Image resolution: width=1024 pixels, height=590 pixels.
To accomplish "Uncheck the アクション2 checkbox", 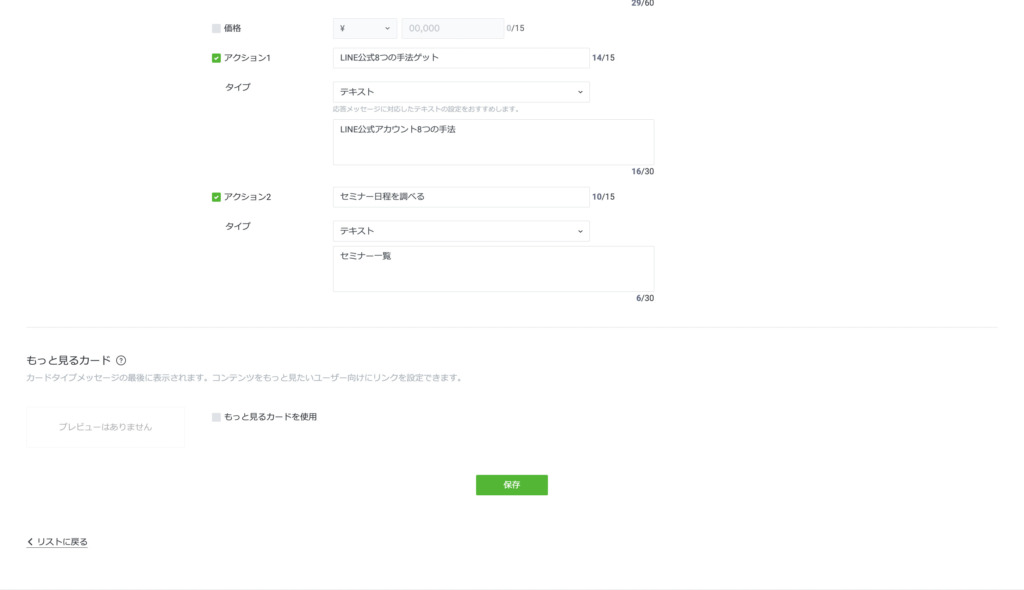I will click(216, 197).
